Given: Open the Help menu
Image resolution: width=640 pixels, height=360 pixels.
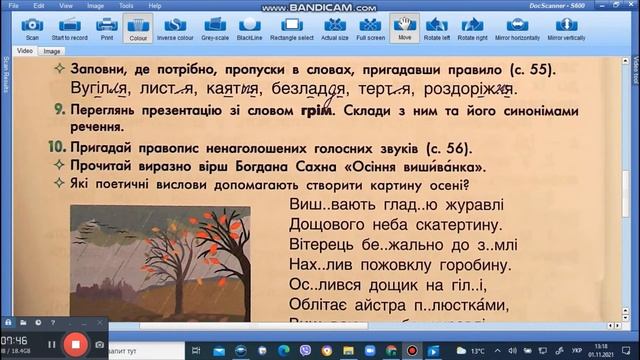Looking at the screenshot, I should click(155, 6).
